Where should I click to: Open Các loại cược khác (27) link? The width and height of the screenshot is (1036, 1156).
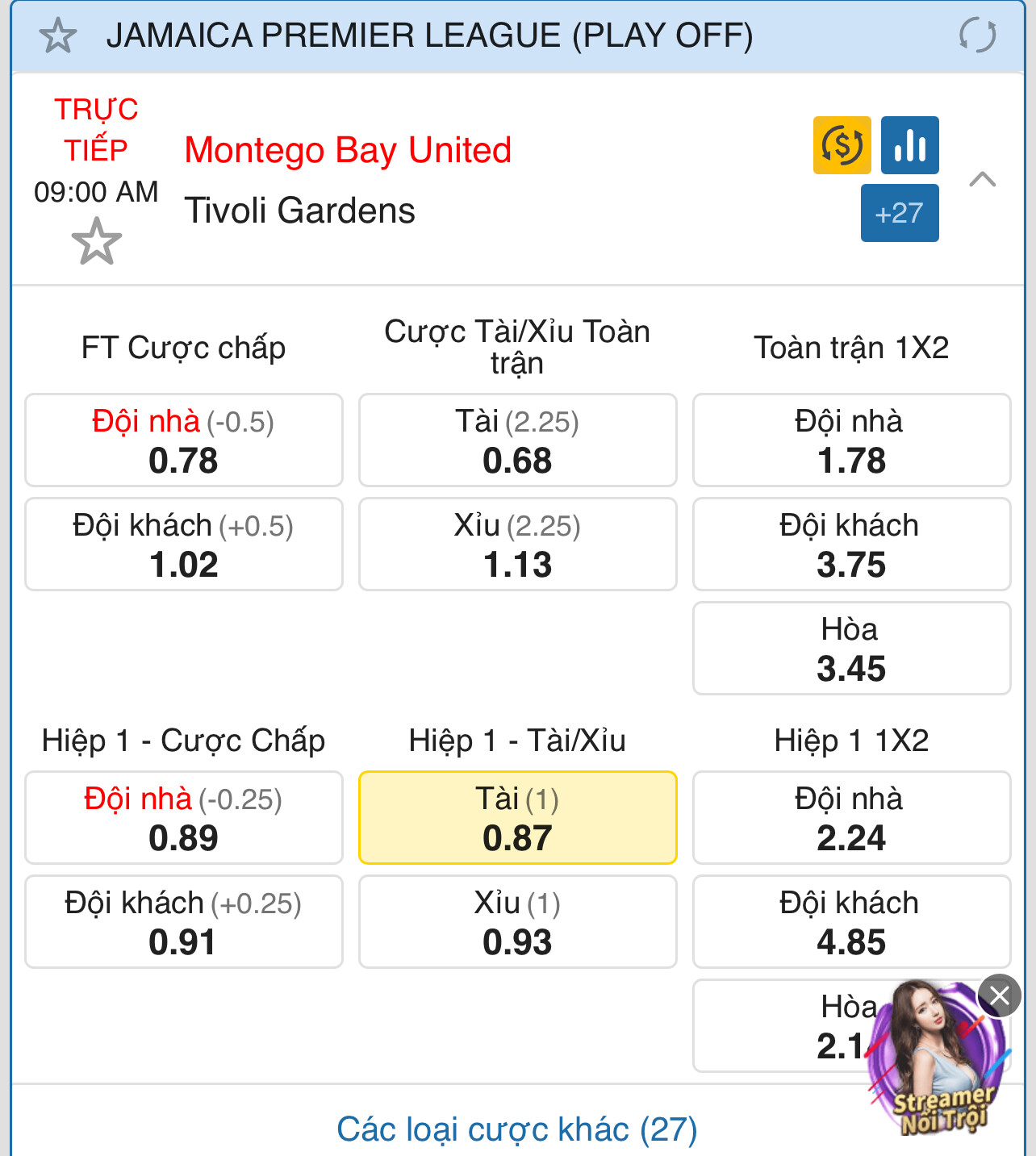click(x=516, y=1129)
